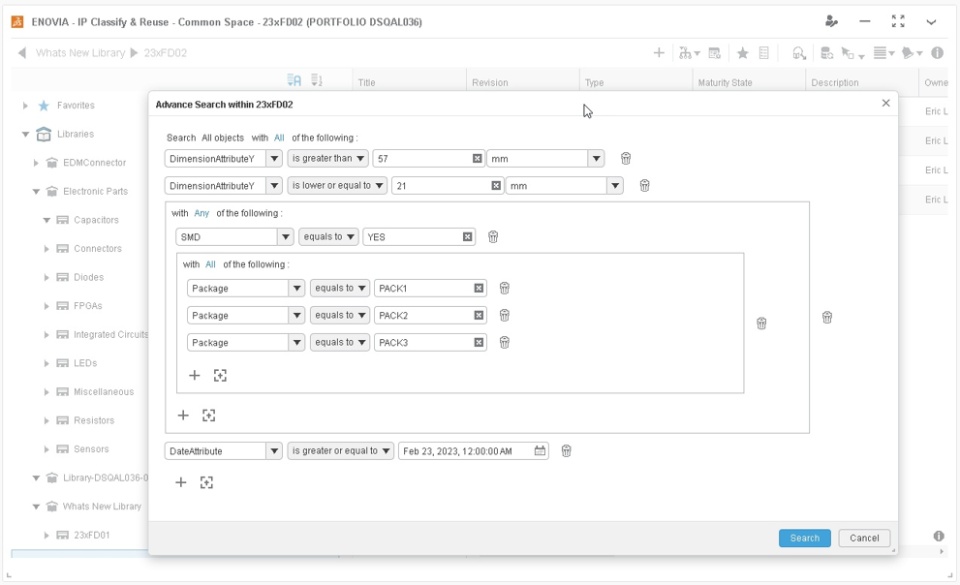Screen dimensions: 960x585
Task: Select Capacitors in the library tree
Action: point(96,220)
